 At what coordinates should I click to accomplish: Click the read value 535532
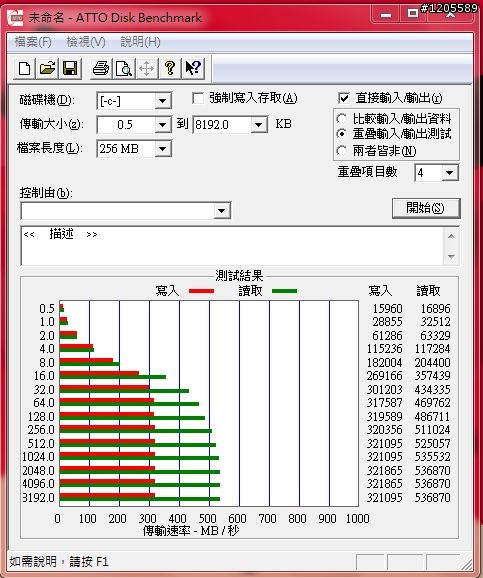(432, 457)
